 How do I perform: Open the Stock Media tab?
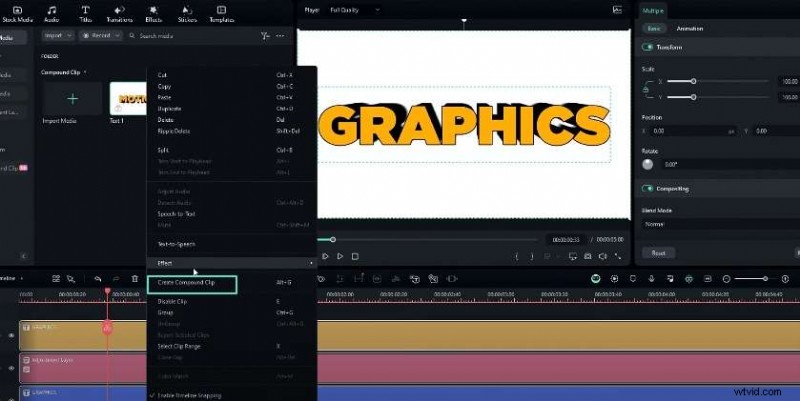point(17,14)
